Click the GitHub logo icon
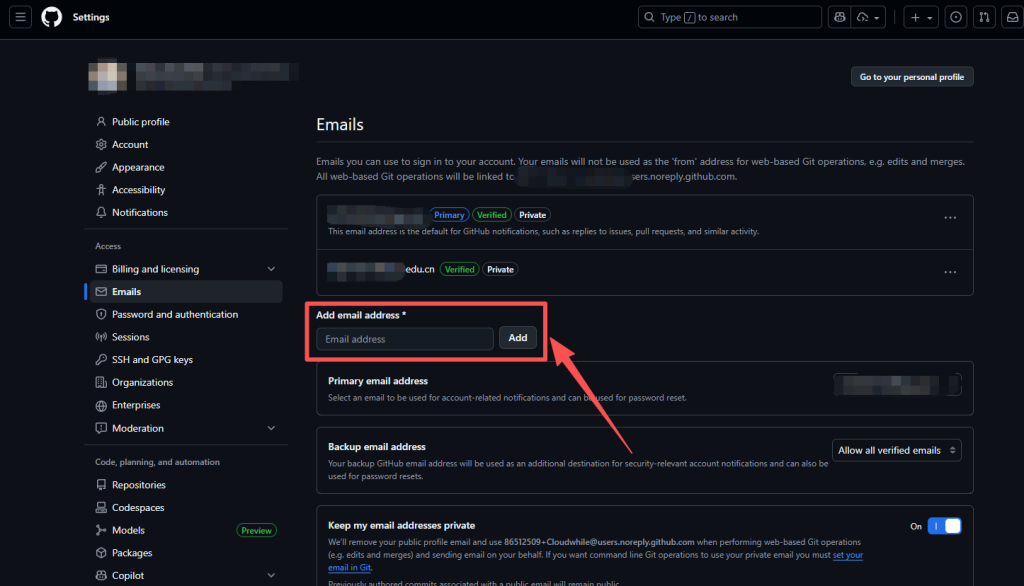Viewport: 1024px width, 586px height. [51, 17]
